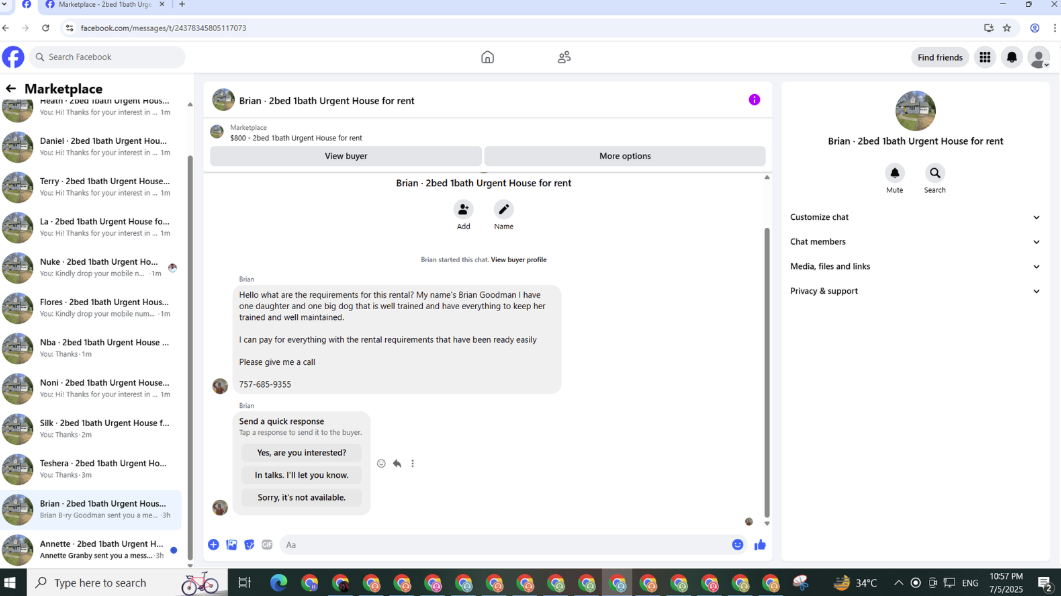Edit chat name with pencil icon

pos(503,210)
